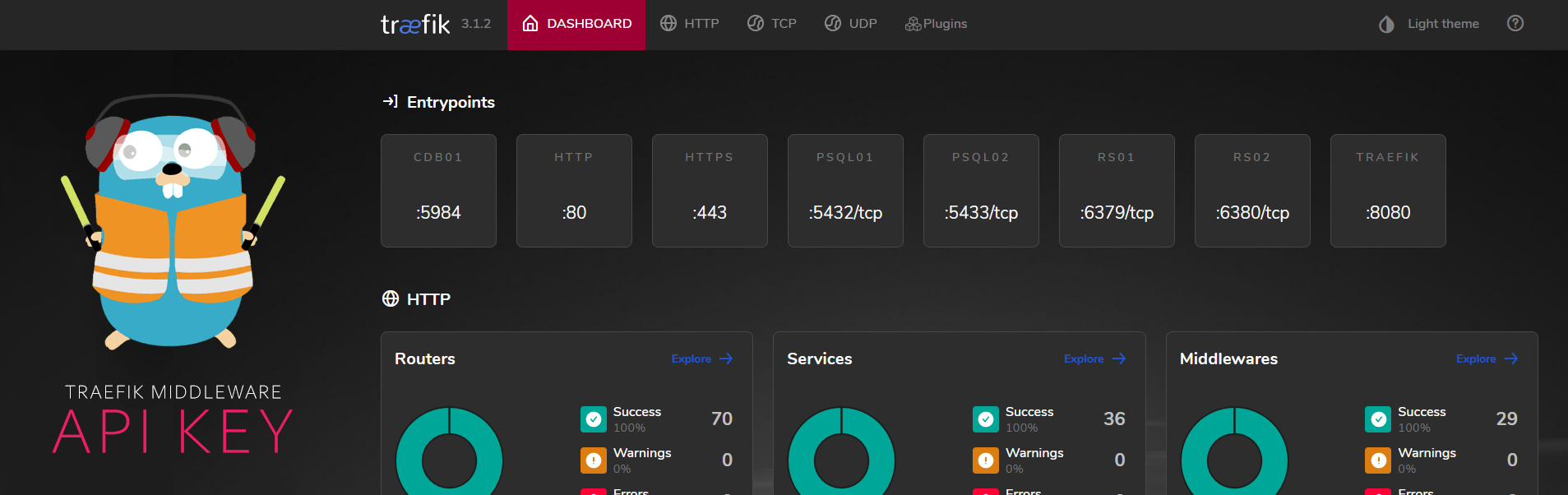
Task: Click the Services panel title
Action: 820,359
